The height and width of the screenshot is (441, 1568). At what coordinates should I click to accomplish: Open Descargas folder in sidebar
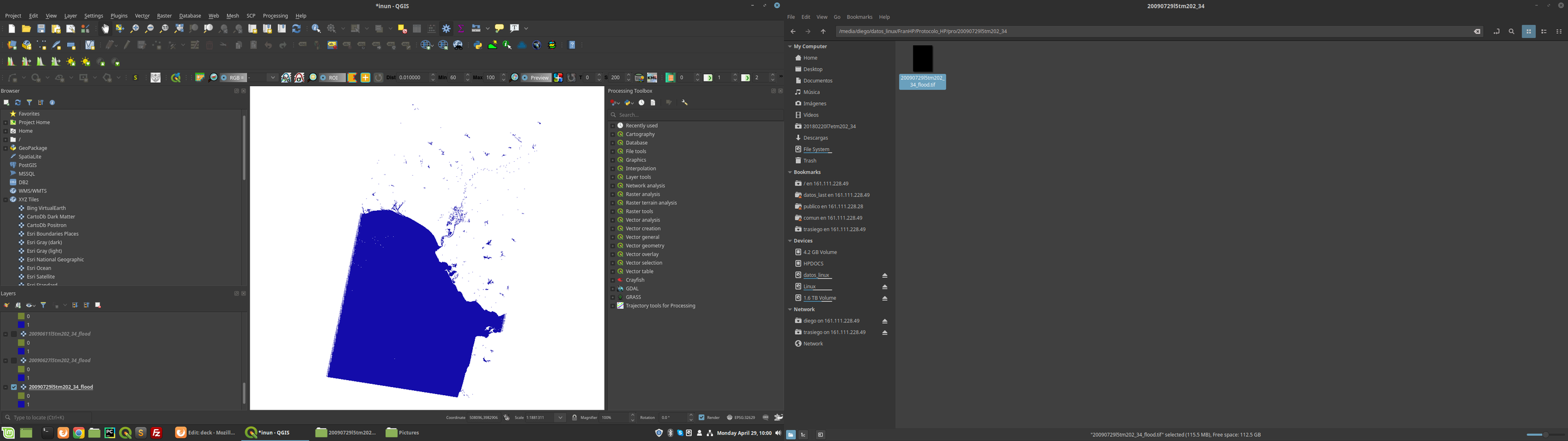(x=815, y=138)
